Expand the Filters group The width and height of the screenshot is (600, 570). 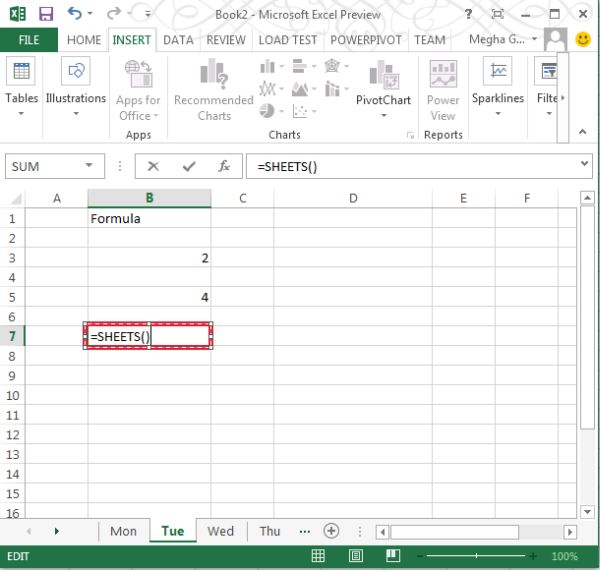coord(548,87)
